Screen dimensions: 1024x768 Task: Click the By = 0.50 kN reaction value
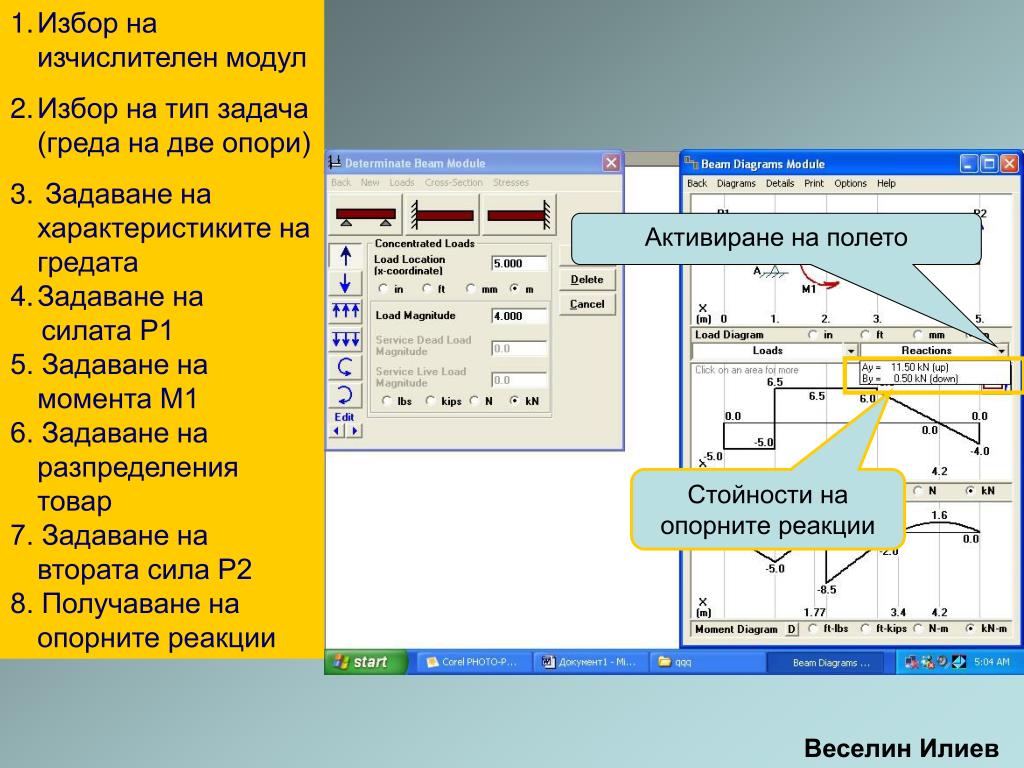[x=910, y=378]
